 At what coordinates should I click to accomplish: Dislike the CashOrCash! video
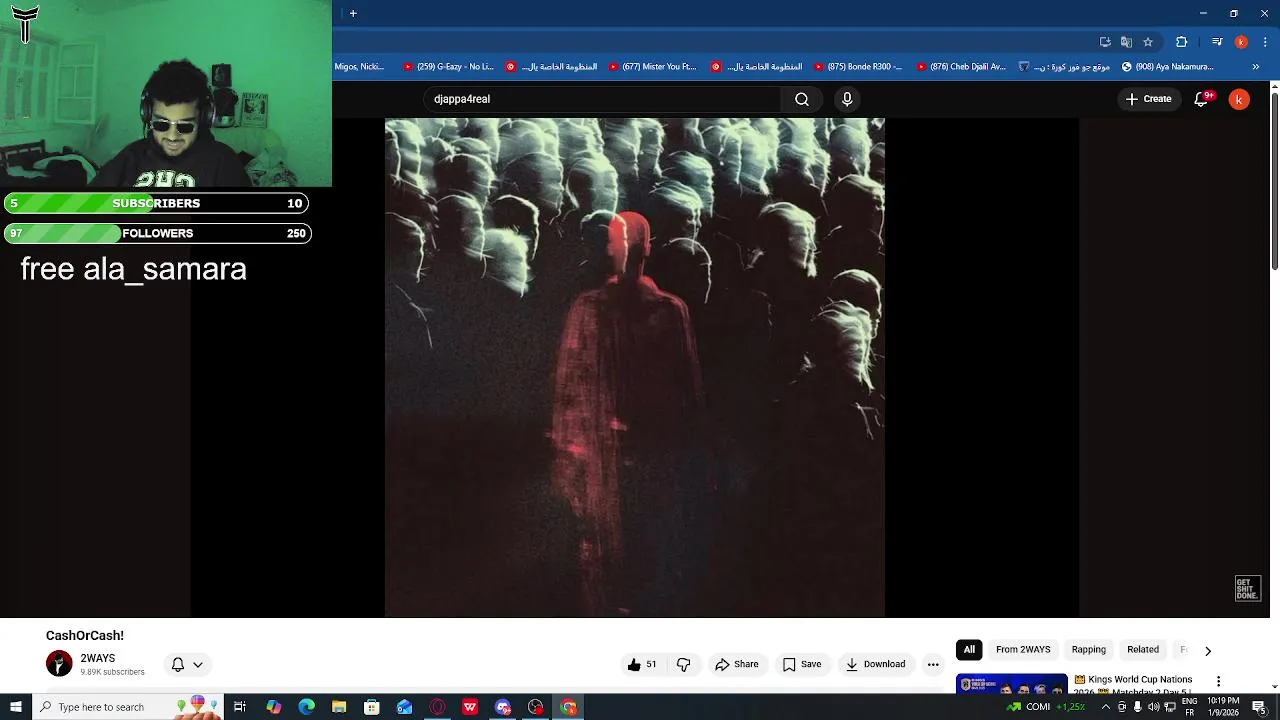[684, 664]
